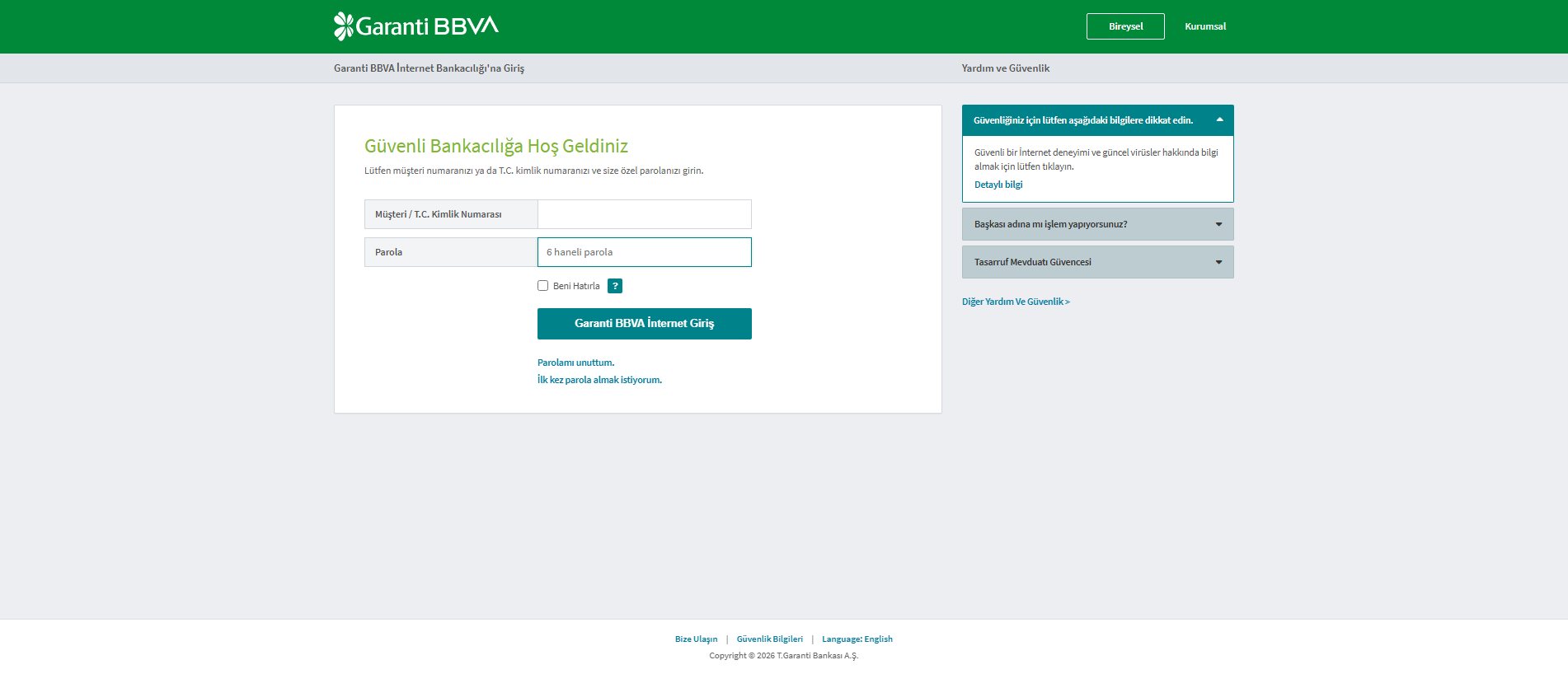The height and width of the screenshot is (674, 1568).
Task: Tick the Beni Hatırla checkbox
Action: 542,286
